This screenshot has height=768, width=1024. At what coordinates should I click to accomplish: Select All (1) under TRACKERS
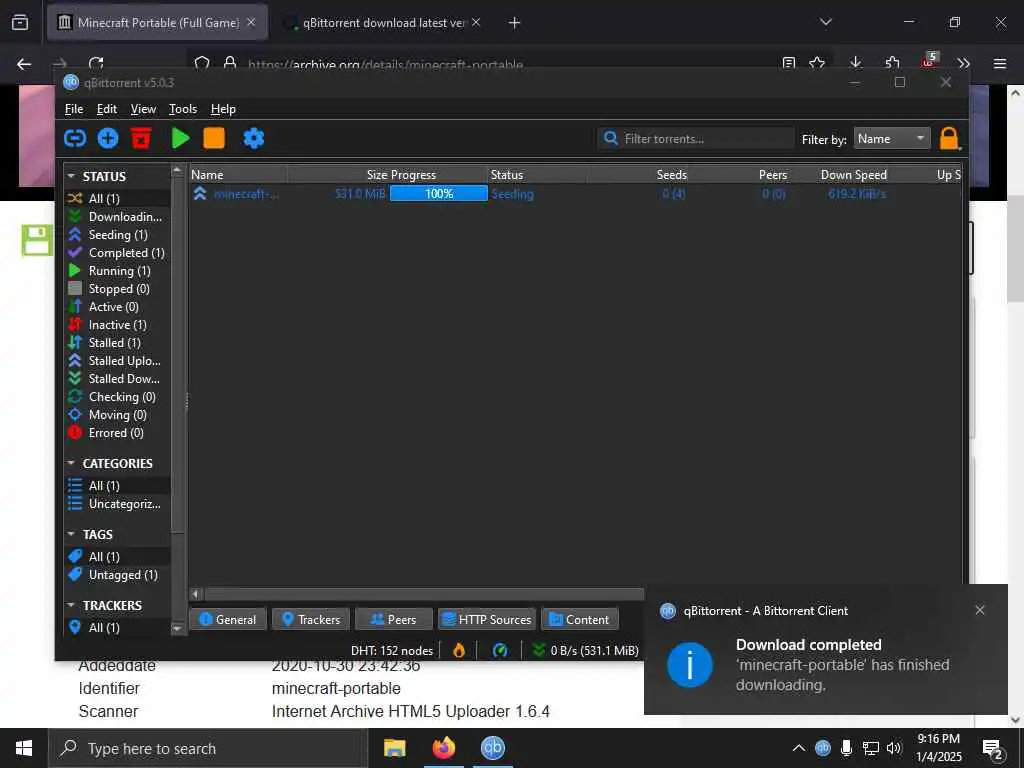point(118,628)
